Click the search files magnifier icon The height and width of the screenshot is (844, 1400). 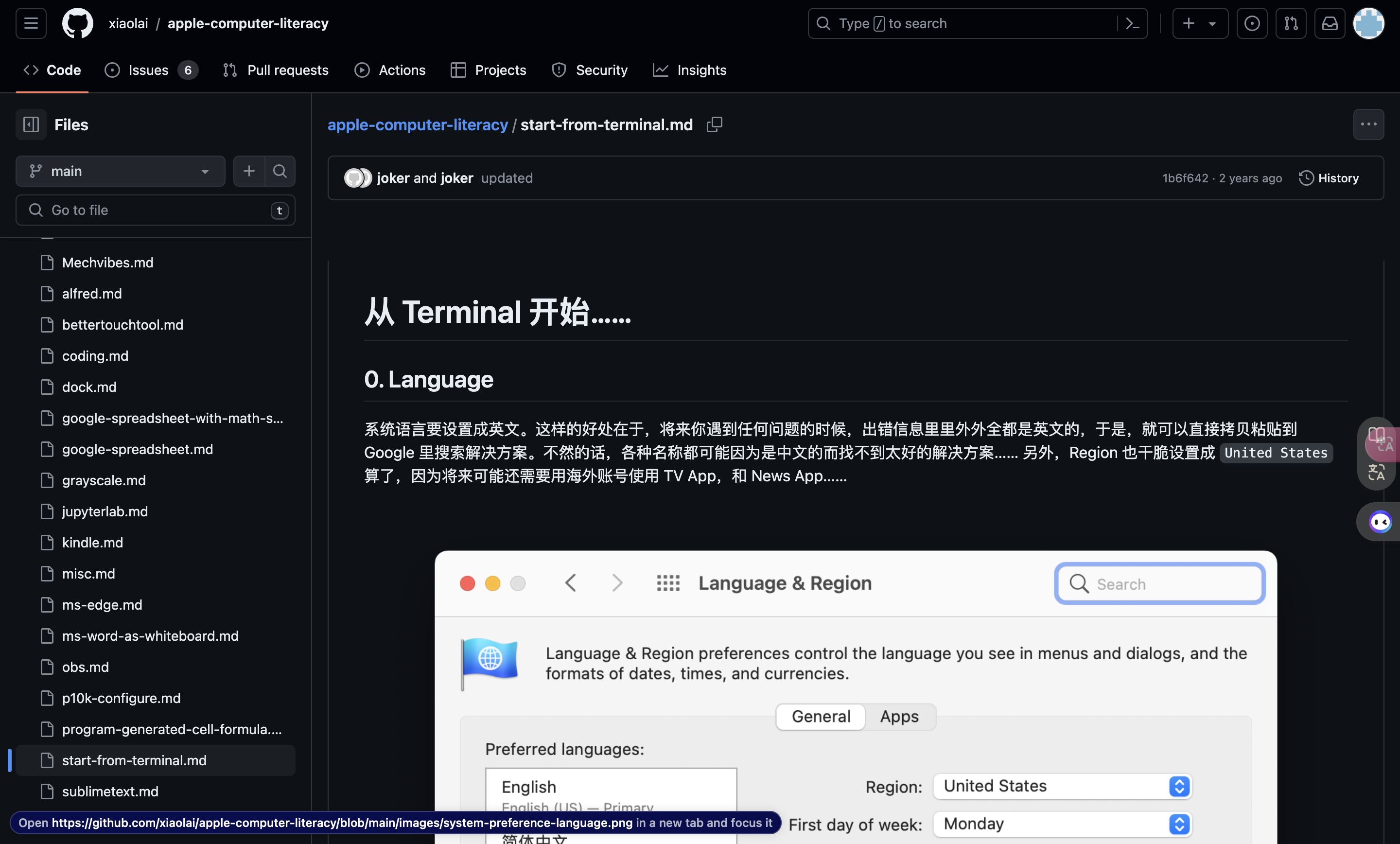280,171
